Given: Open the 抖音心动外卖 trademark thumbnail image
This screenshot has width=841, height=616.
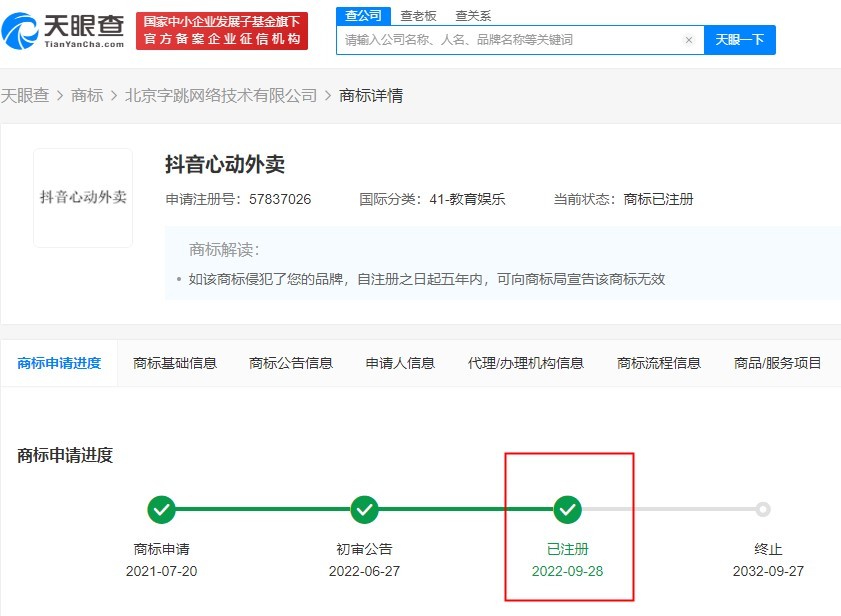Looking at the screenshot, I should pos(83,197).
